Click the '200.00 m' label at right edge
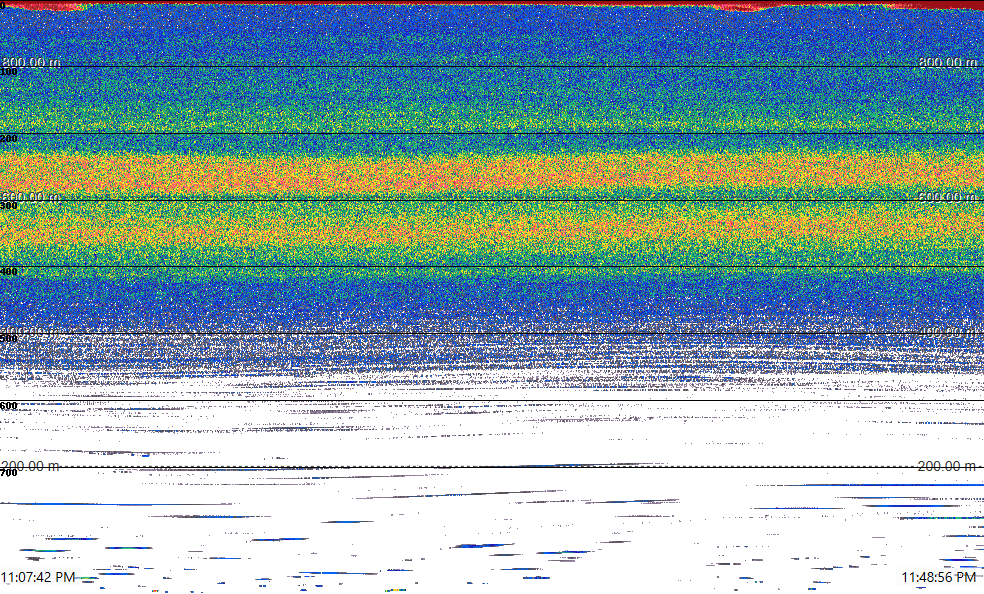 point(946,465)
